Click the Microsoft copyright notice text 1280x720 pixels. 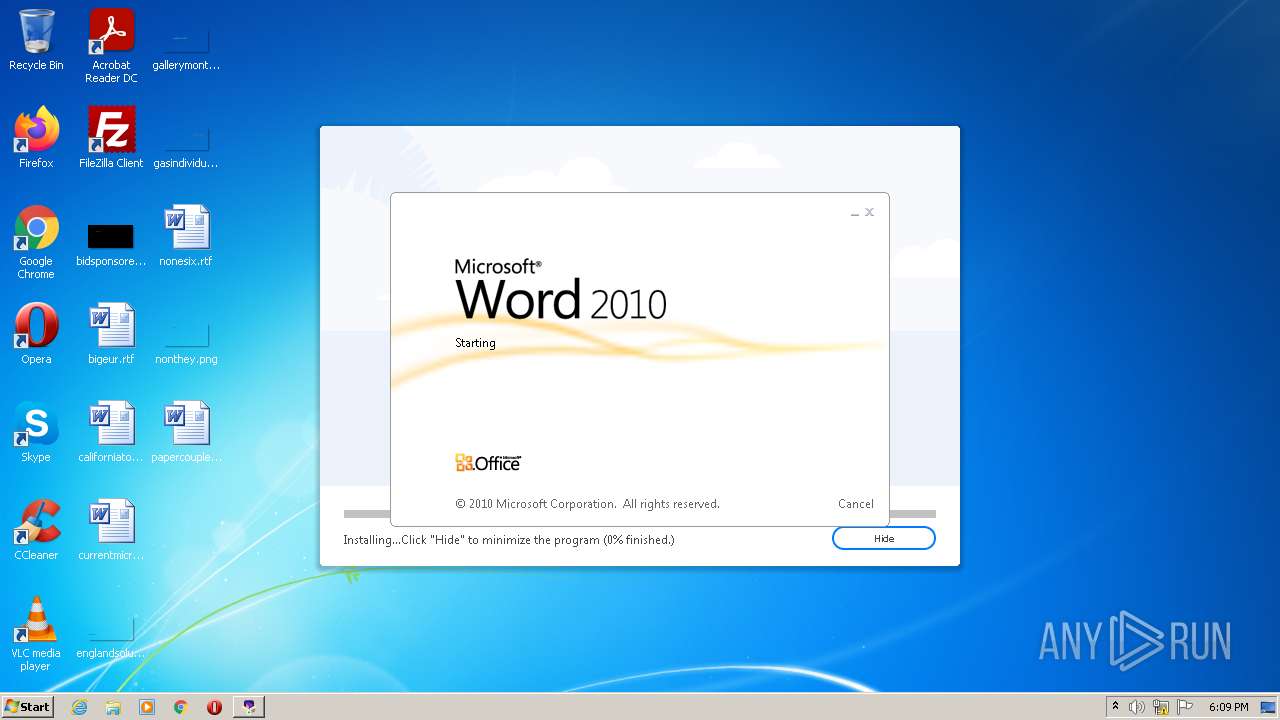coord(587,504)
